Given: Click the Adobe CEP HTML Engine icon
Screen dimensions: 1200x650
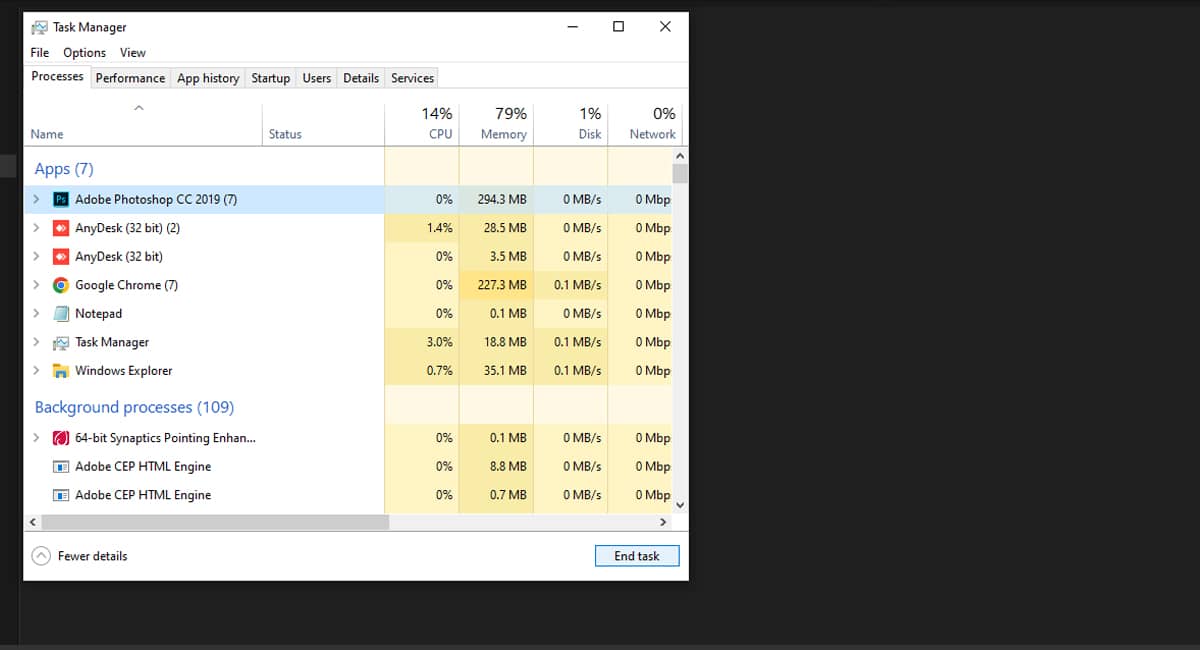Looking at the screenshot, I should pos(61,466).
